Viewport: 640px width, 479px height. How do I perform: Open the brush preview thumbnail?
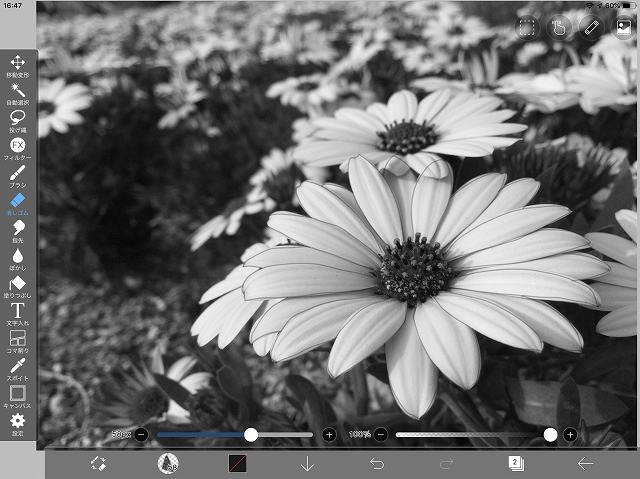[x=168, y=464]
